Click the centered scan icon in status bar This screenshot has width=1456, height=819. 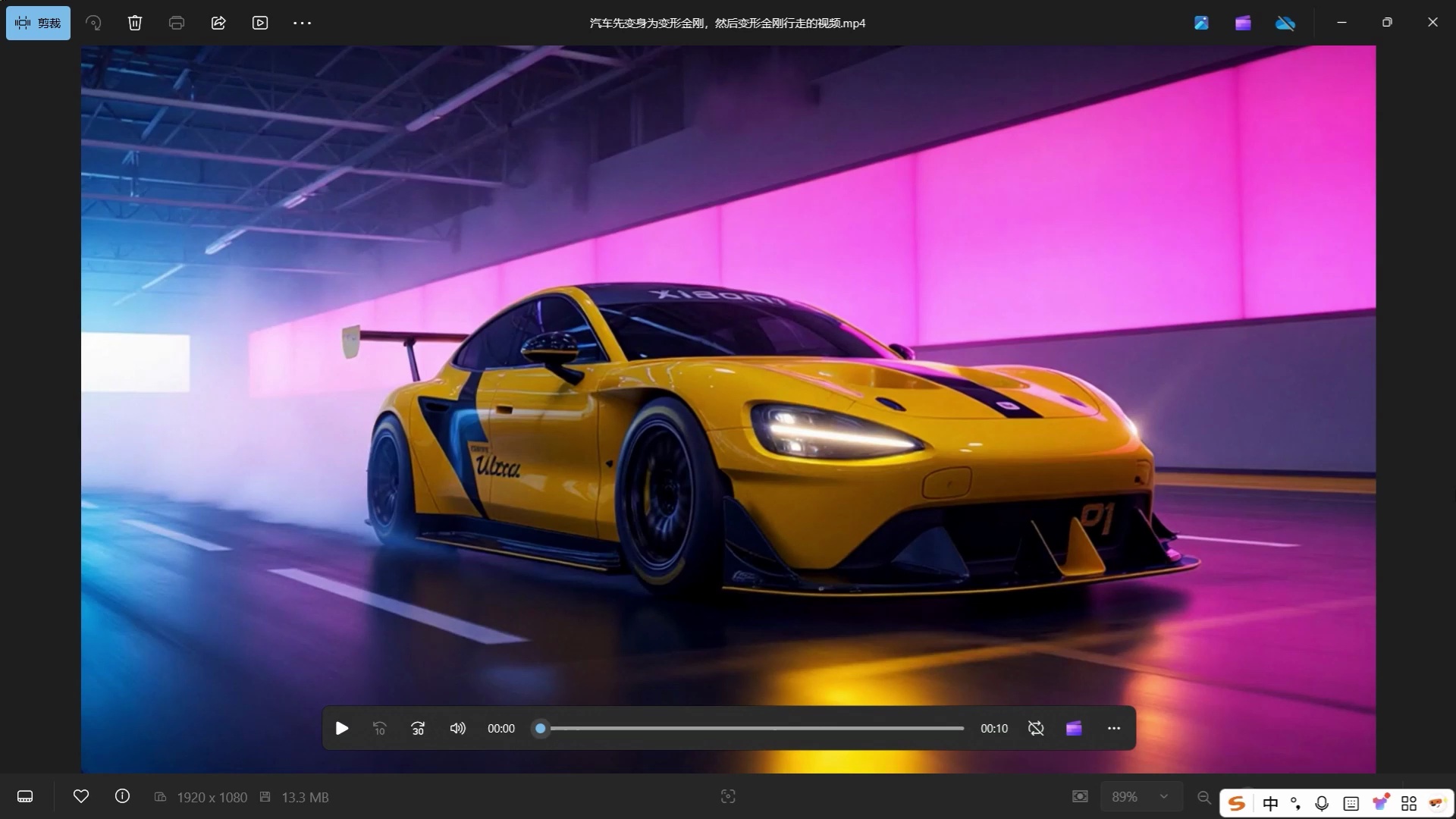click(x=728, y=796)
